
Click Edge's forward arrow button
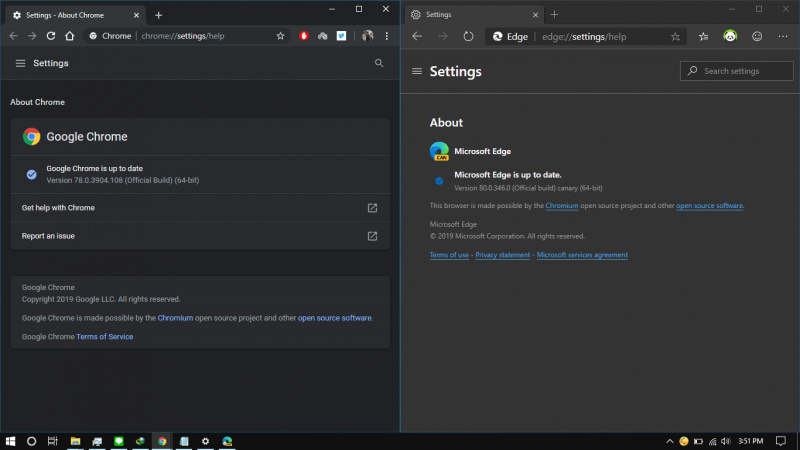pyautogui.click(x=442, y=36)
